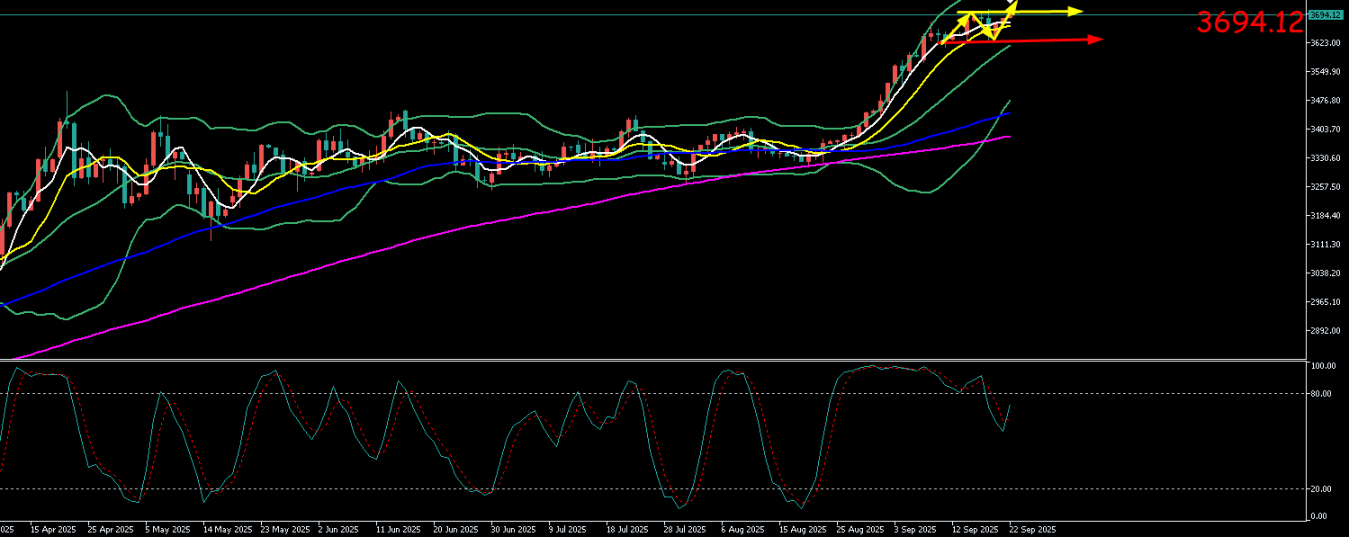Screen dimensions: 1349x537
Task: Click the 80.00 level label on the oscillator scale
Action: pyautogui.click(x=1322, y=394)
